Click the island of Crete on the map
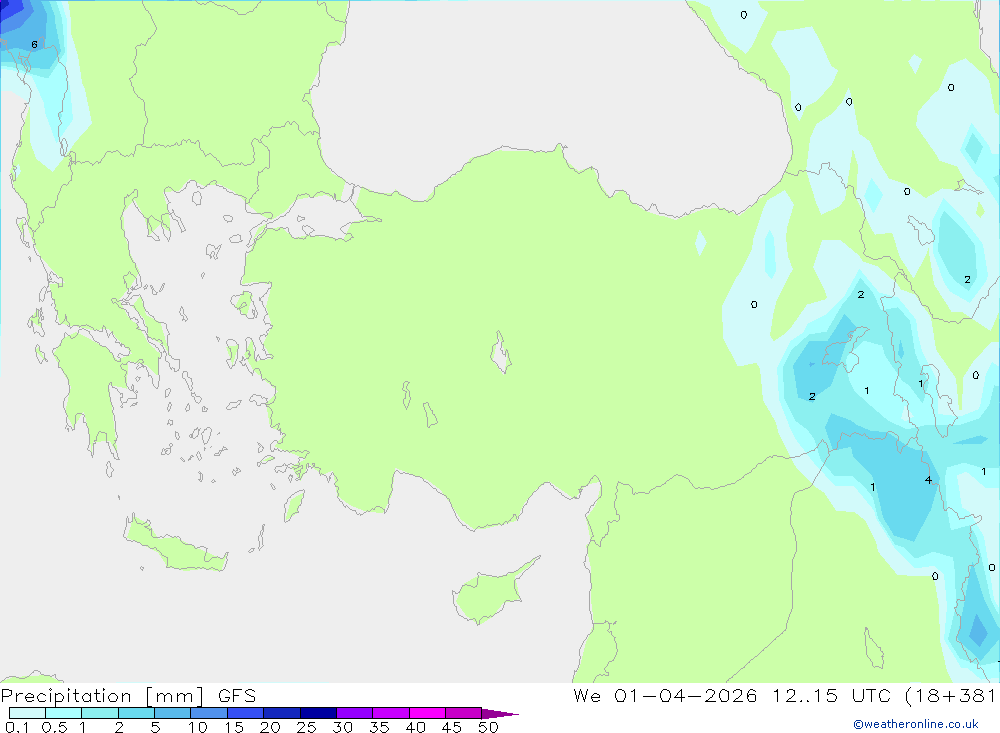The width and height of the screenshot is (1000, 733). point(173,545)
